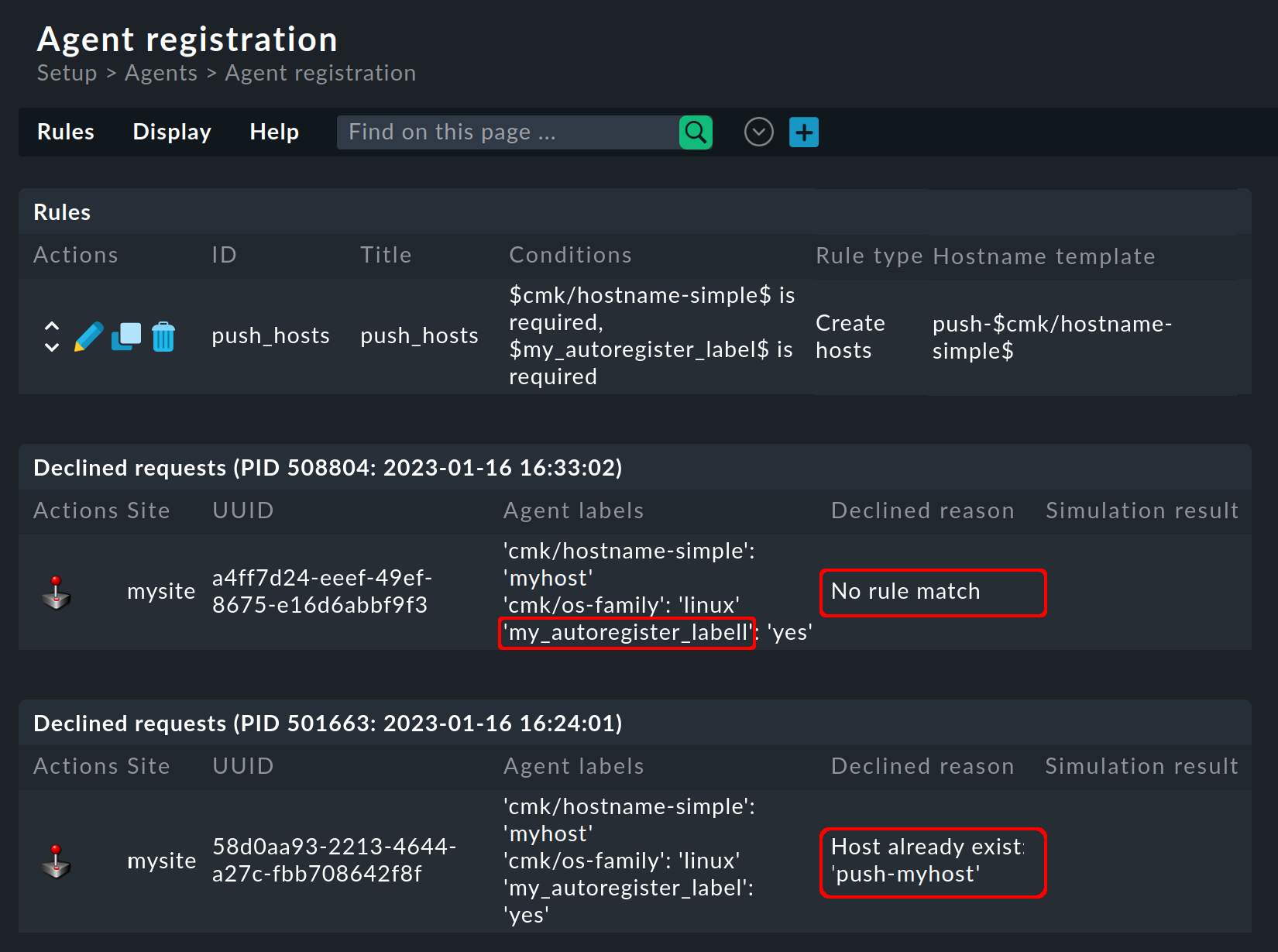
Task: Open the Display menu
Action: point(171,132)
